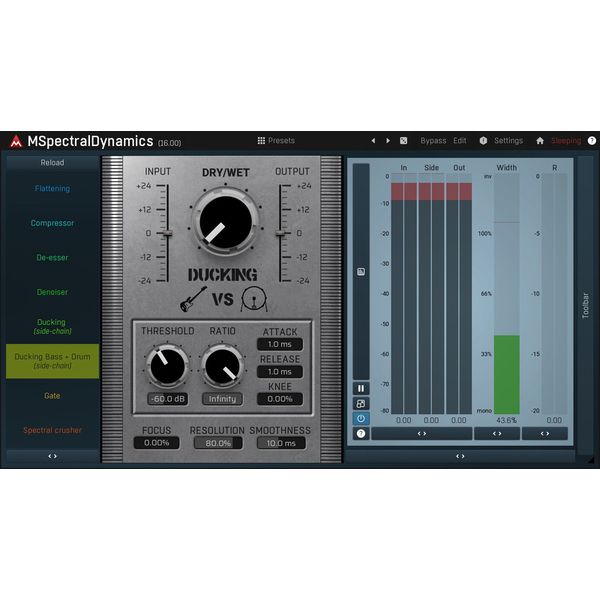600x600 pixels.
Task: Click the OUTPUT gain slider handle
Action: 281,233
